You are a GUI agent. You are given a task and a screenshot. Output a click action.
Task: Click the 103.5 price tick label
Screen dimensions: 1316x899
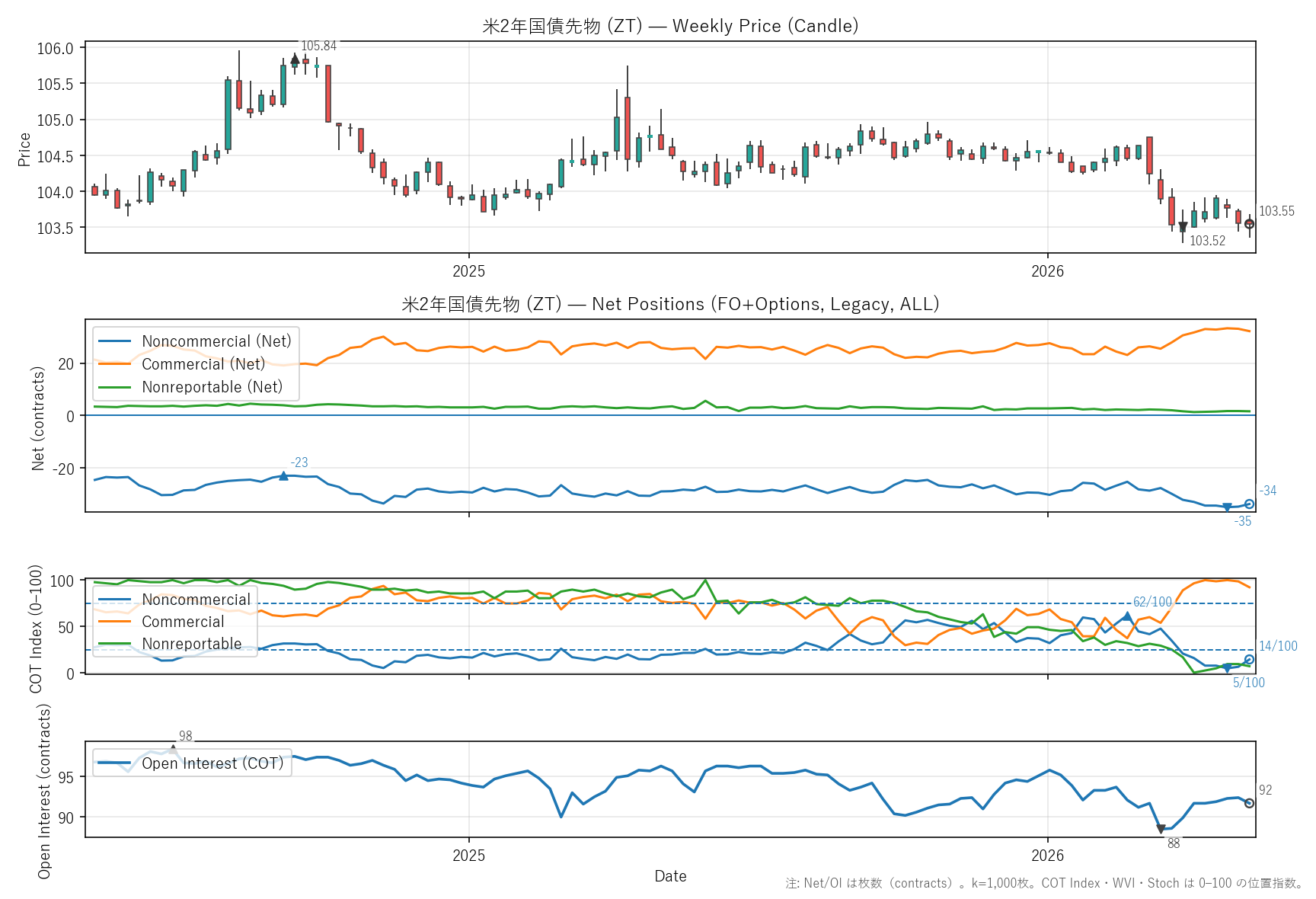[56, 229]
